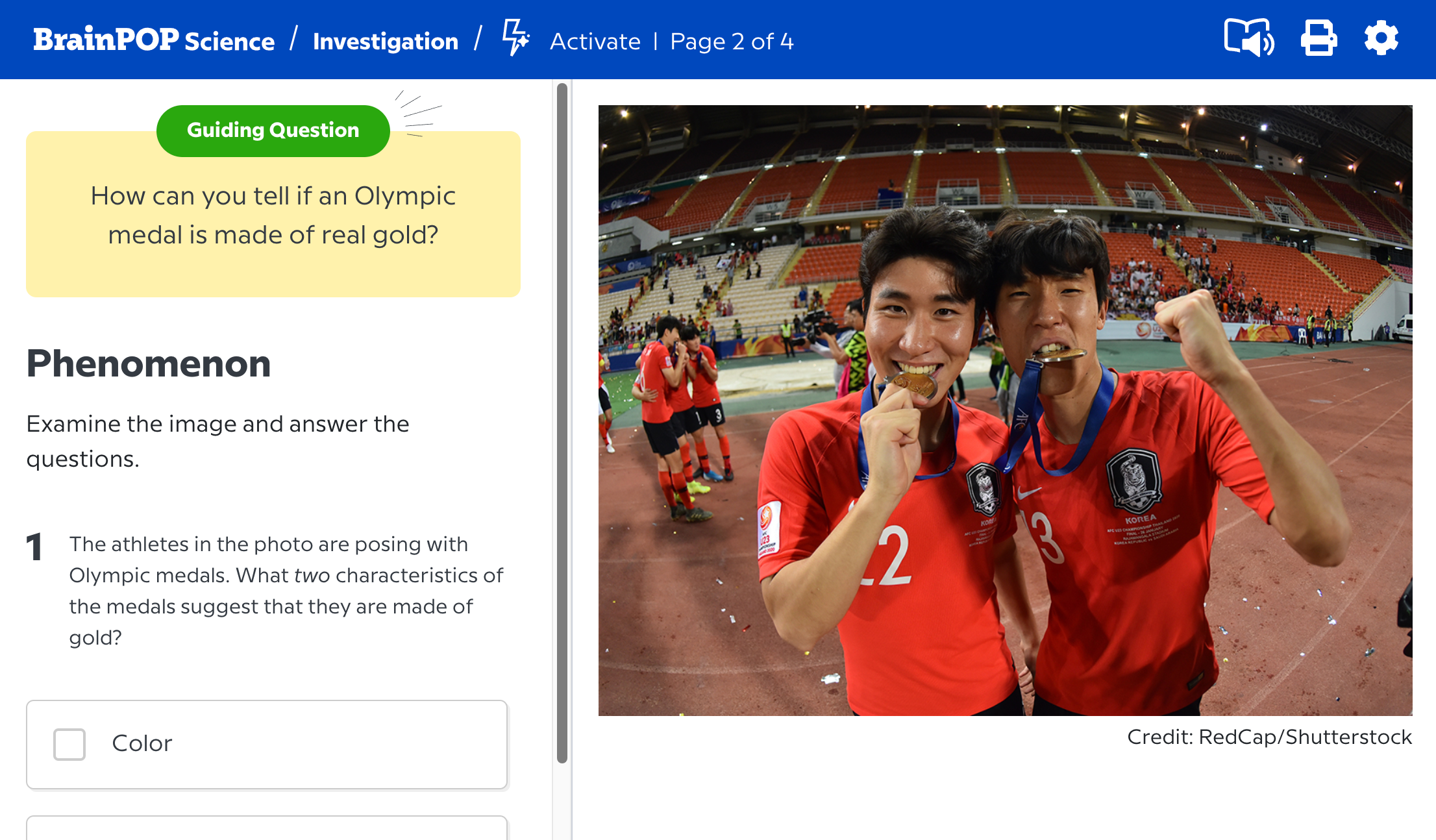The image size is (1436, 840).
Task: Click the panel divider between question and image
Action: [571, 454]
